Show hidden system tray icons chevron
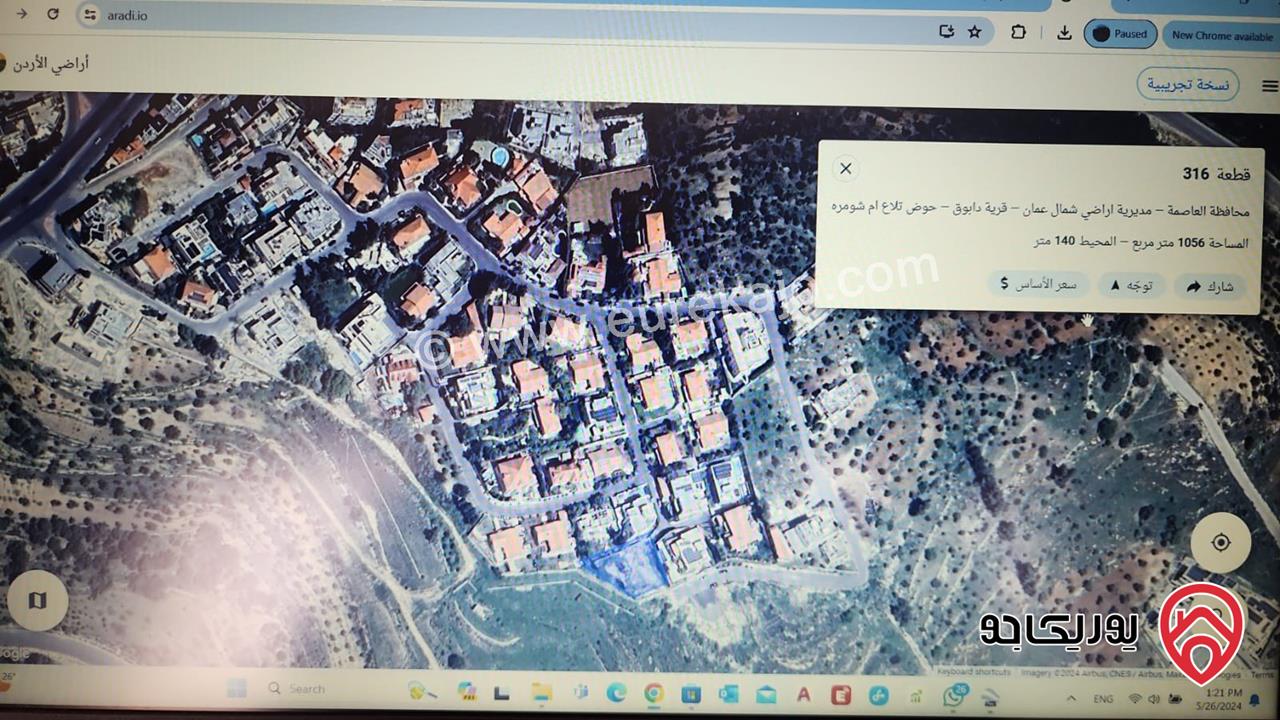Screen dimensions: 1280x720 [1069, 698]
